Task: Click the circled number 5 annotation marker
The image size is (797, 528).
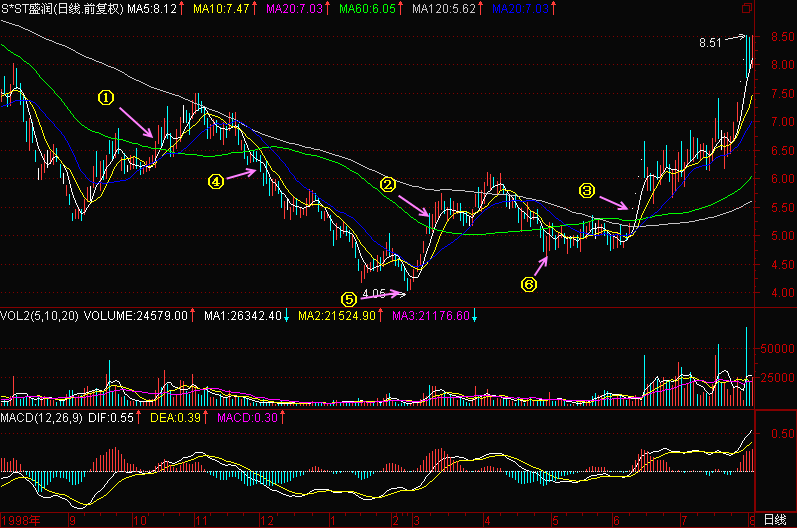Action: 349,299
